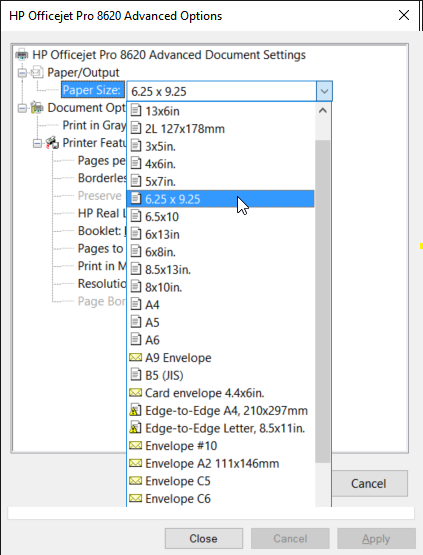Select the Borderless tree item
The width and height of the screenshot is (423, 555).
coord(102,178)
